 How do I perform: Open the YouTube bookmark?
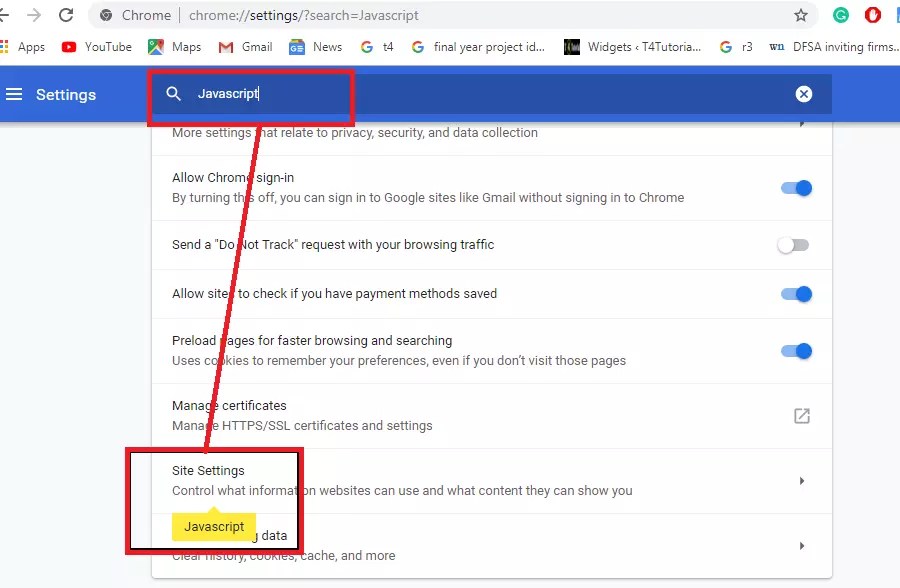point(96,46)
